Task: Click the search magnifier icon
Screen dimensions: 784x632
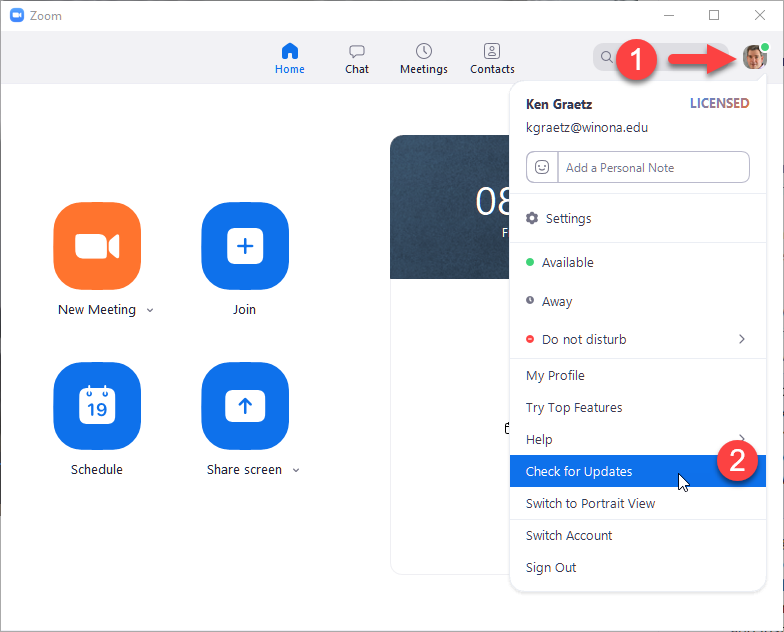Action: 607,58
